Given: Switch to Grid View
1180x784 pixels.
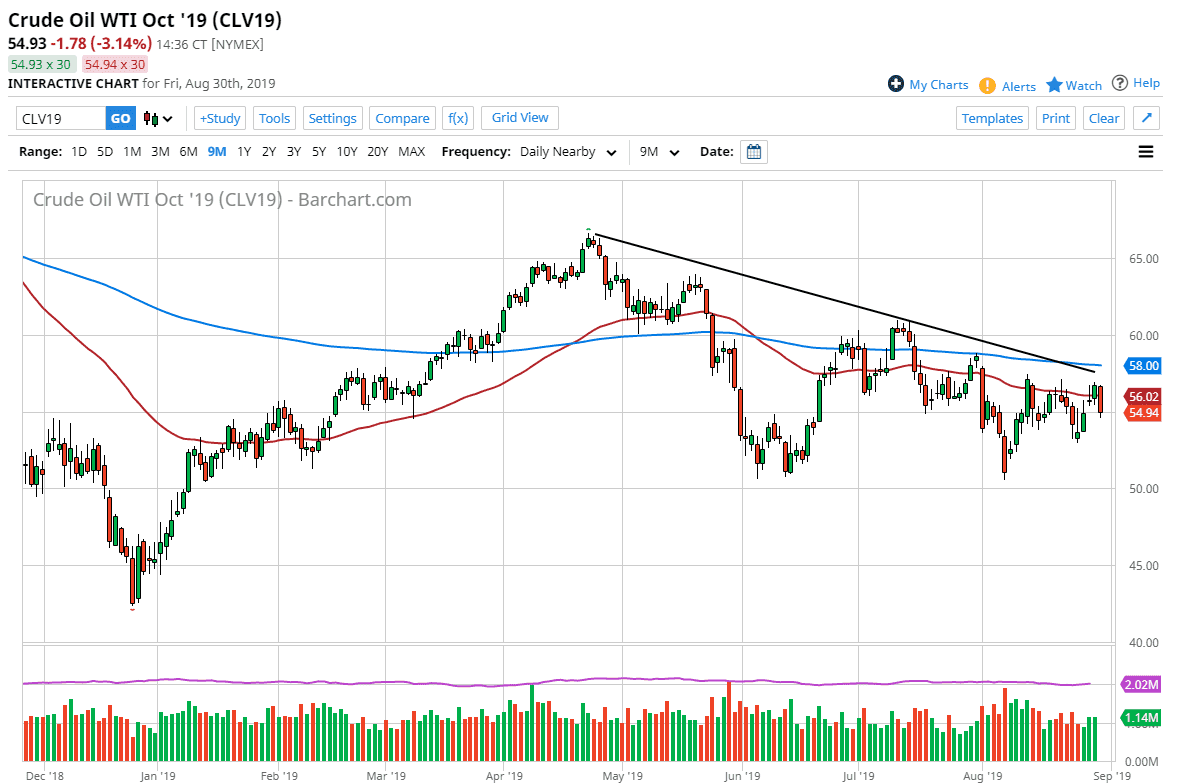Looking at the screenshot, I should pos(519,118).
